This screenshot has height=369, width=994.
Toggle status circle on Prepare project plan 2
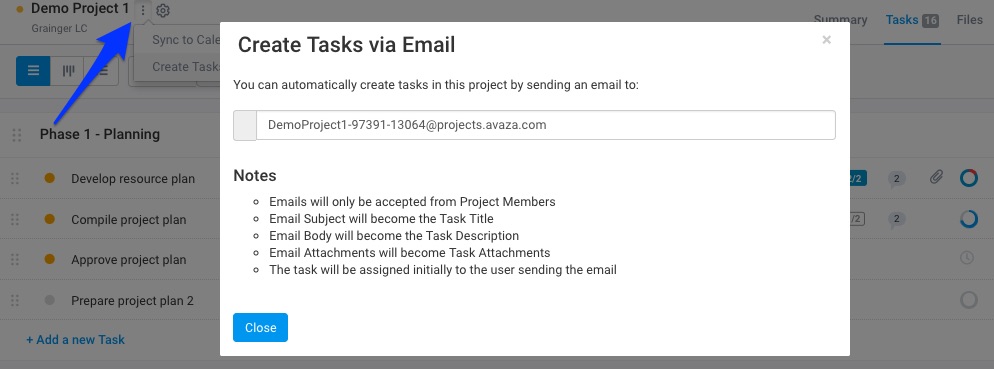point(969,299)
